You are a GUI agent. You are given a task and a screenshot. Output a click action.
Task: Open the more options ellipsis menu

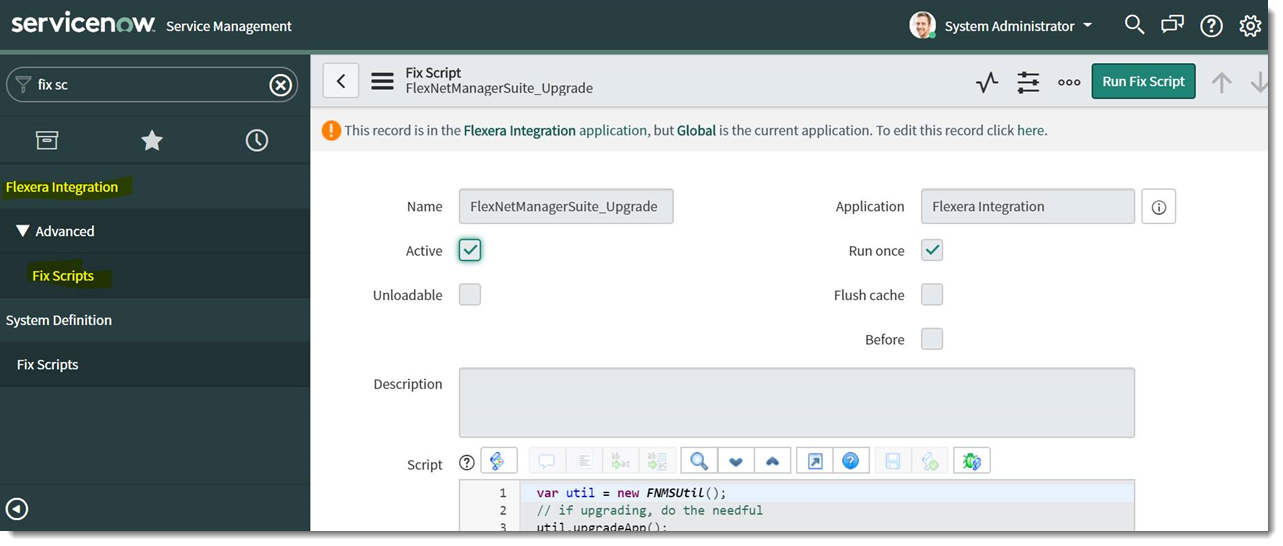pos(1069,82)
